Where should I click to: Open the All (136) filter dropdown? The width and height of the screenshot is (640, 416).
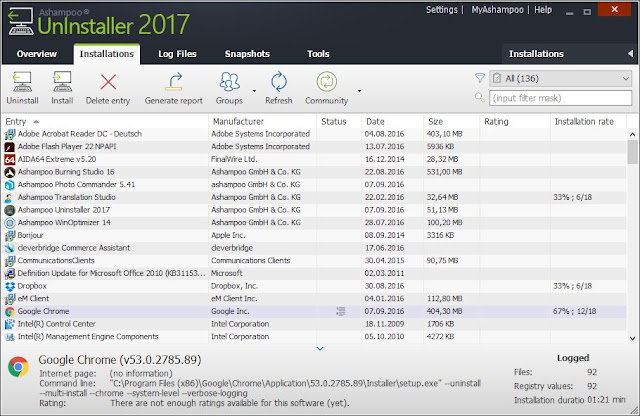[560, 78]
